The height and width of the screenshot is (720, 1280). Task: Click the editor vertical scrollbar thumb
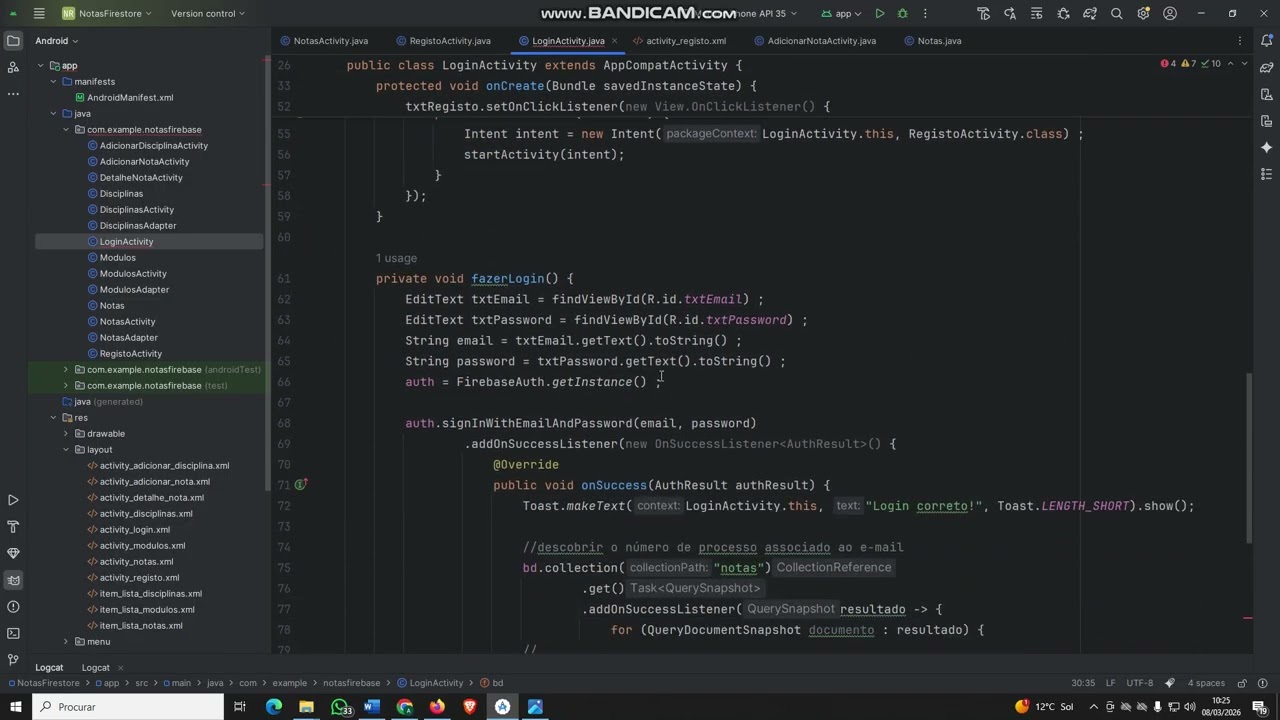1248,458
